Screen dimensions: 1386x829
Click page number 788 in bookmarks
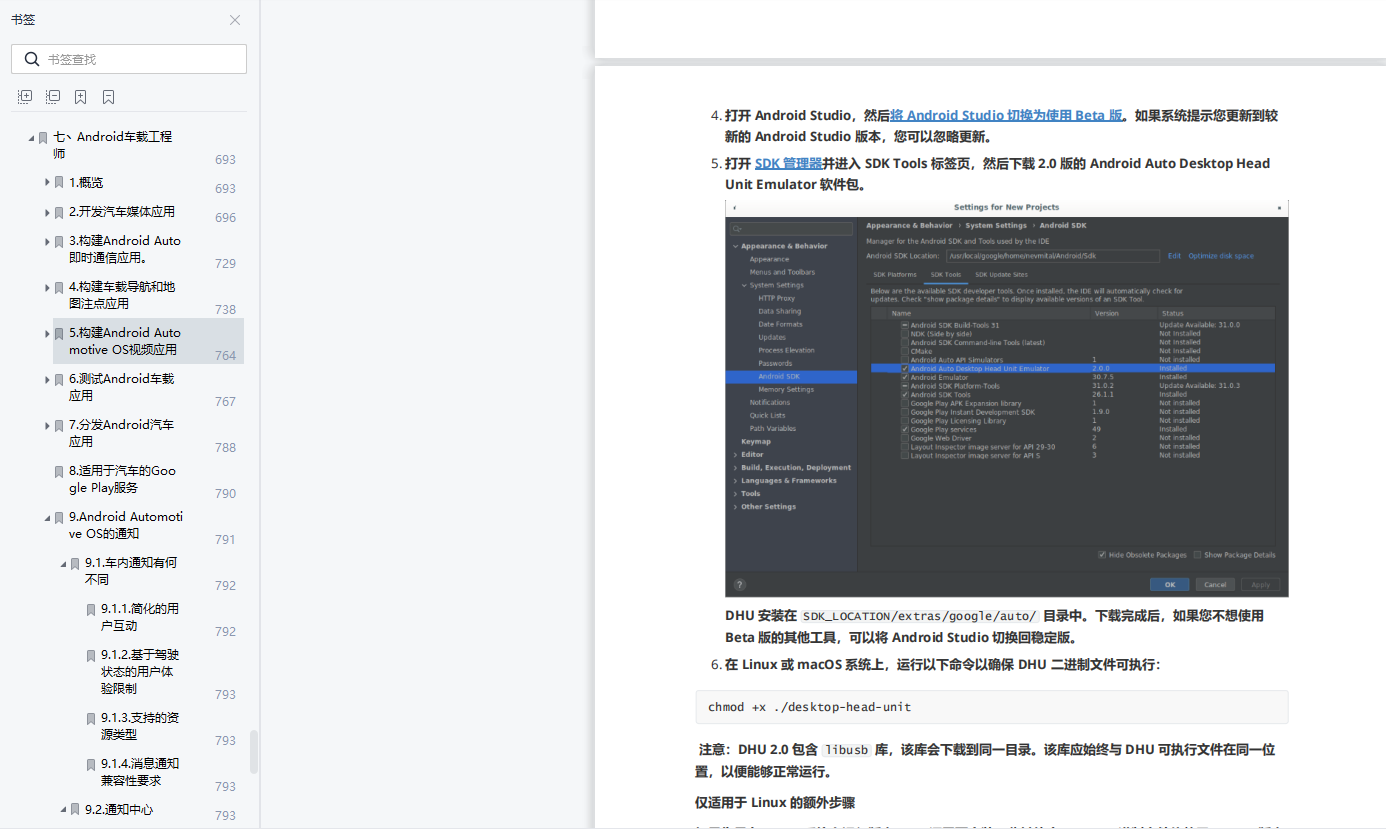225,448
